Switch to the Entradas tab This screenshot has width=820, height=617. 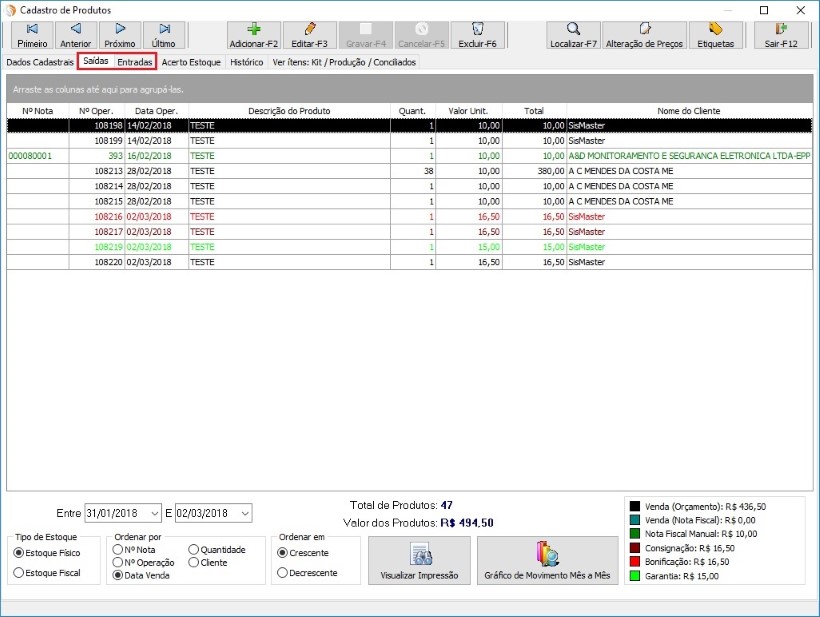[135, 62]
